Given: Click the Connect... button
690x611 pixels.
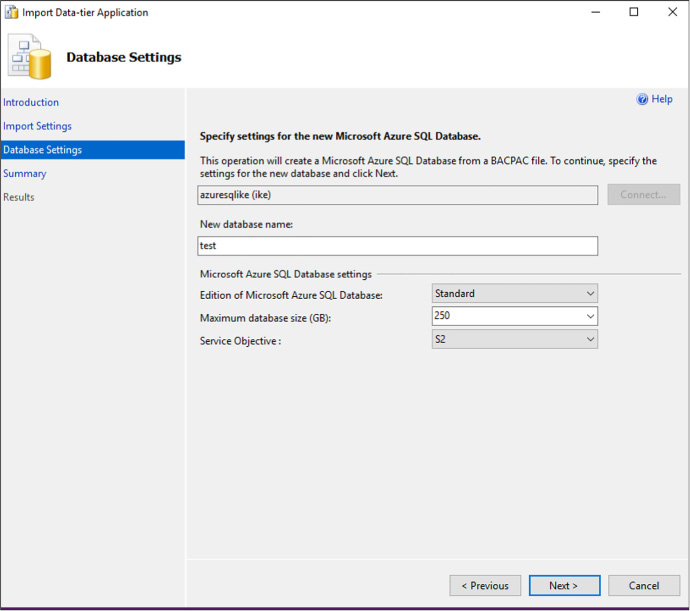Looking at the screenshot, I should [x=643, y=195].
